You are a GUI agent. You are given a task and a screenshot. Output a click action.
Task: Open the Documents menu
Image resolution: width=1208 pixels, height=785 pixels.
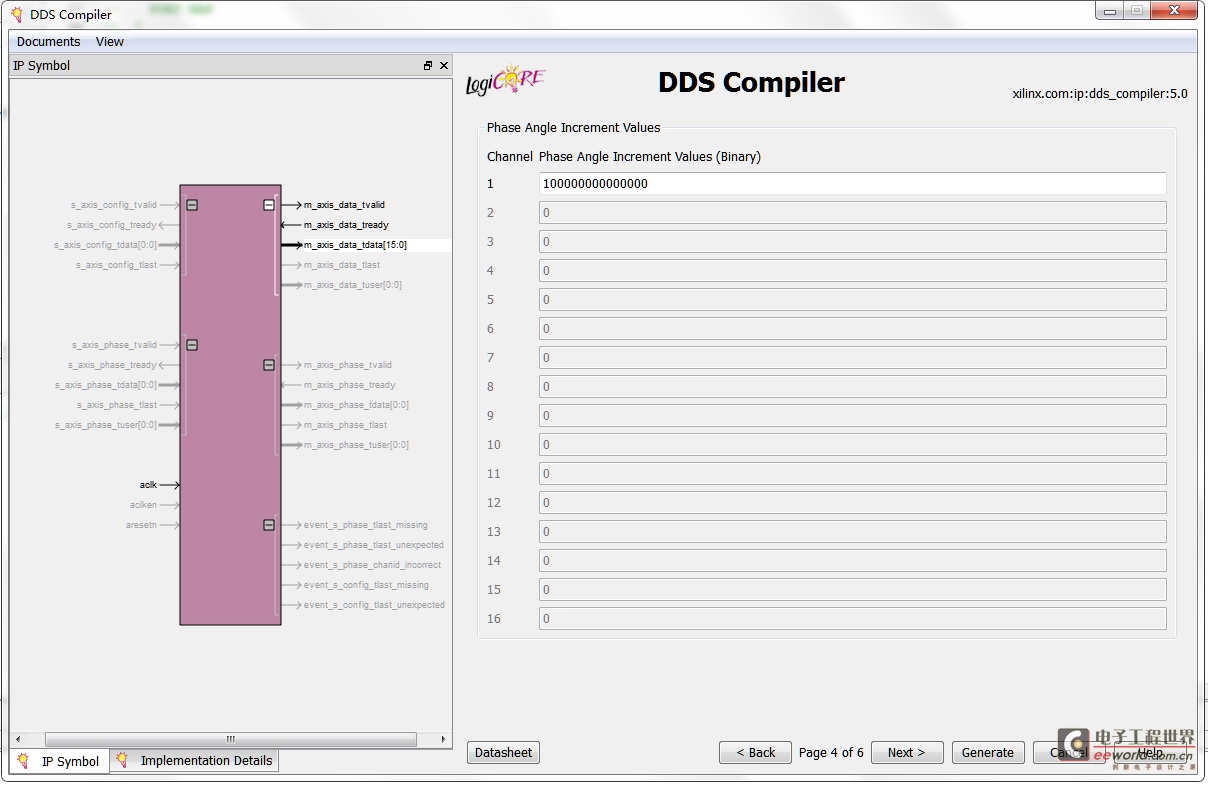(48, 42)
